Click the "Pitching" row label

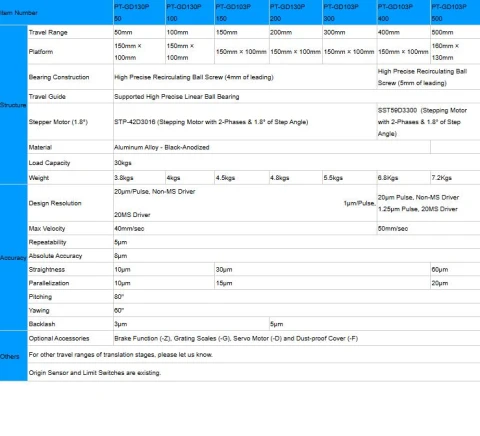[x=40, y=297]
